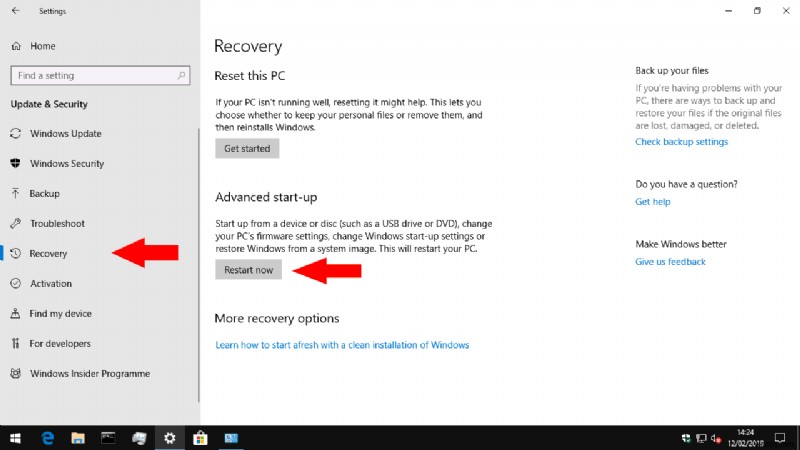Click the Make Windows better heading

681,244
